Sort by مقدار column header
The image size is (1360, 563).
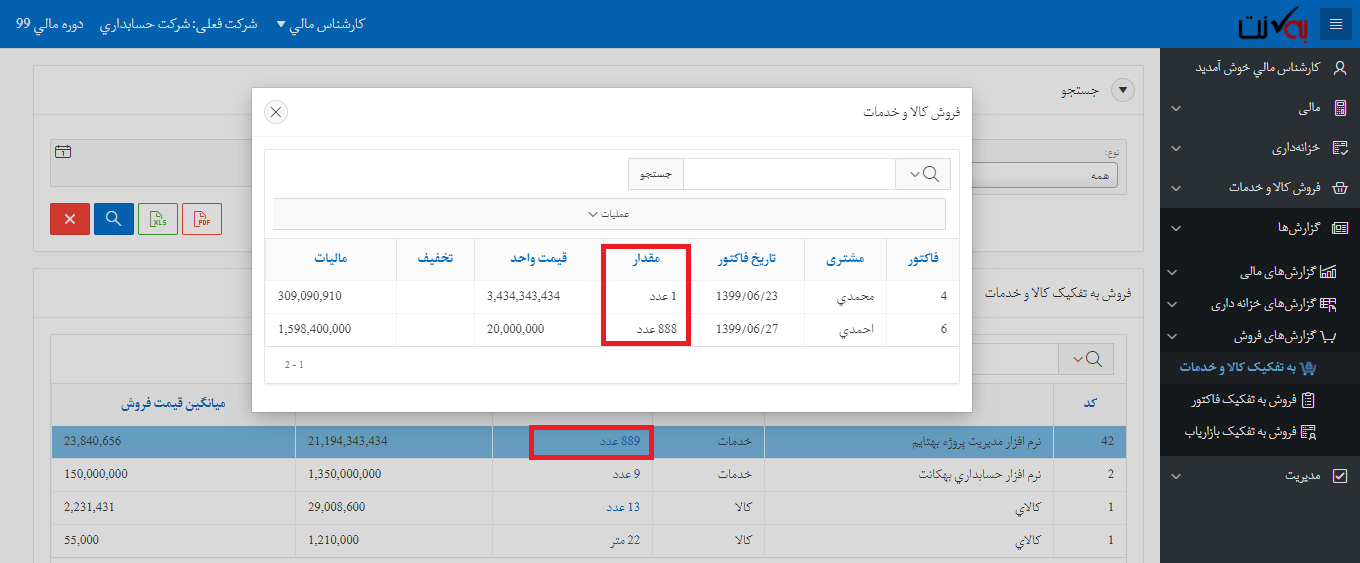coord(646,259)
